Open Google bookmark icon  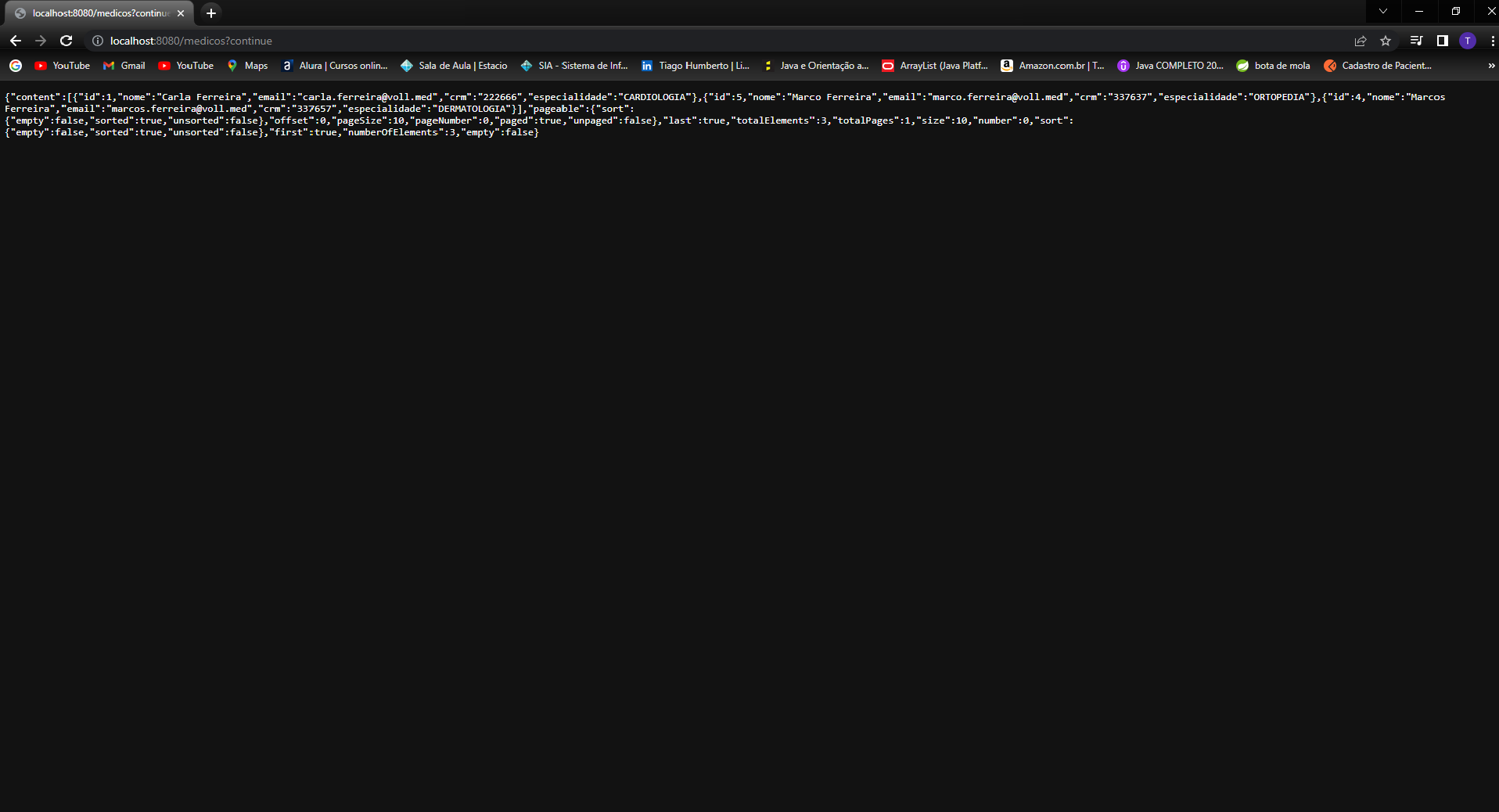pos(16,66)
